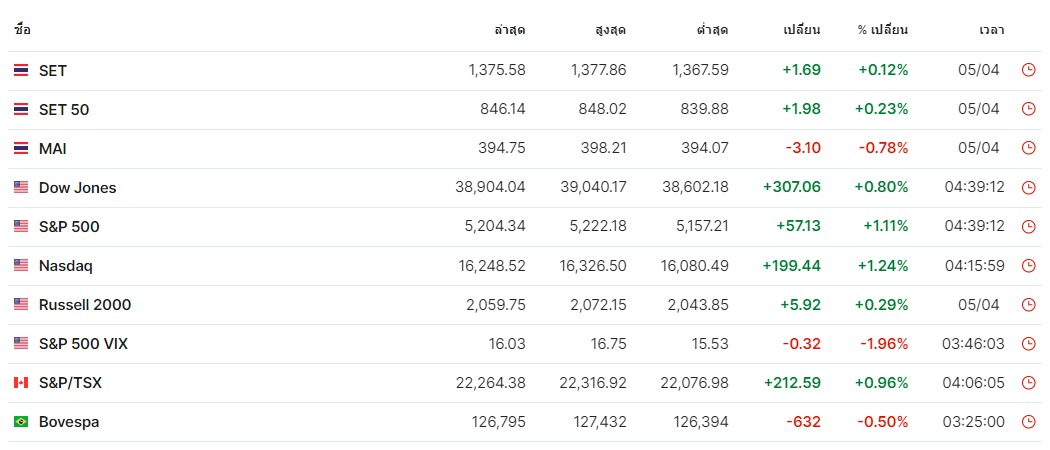This screenshot has width=1050, height=450.
Task: Click the US flag beside Russell 2000
Action: coord(21,305)
